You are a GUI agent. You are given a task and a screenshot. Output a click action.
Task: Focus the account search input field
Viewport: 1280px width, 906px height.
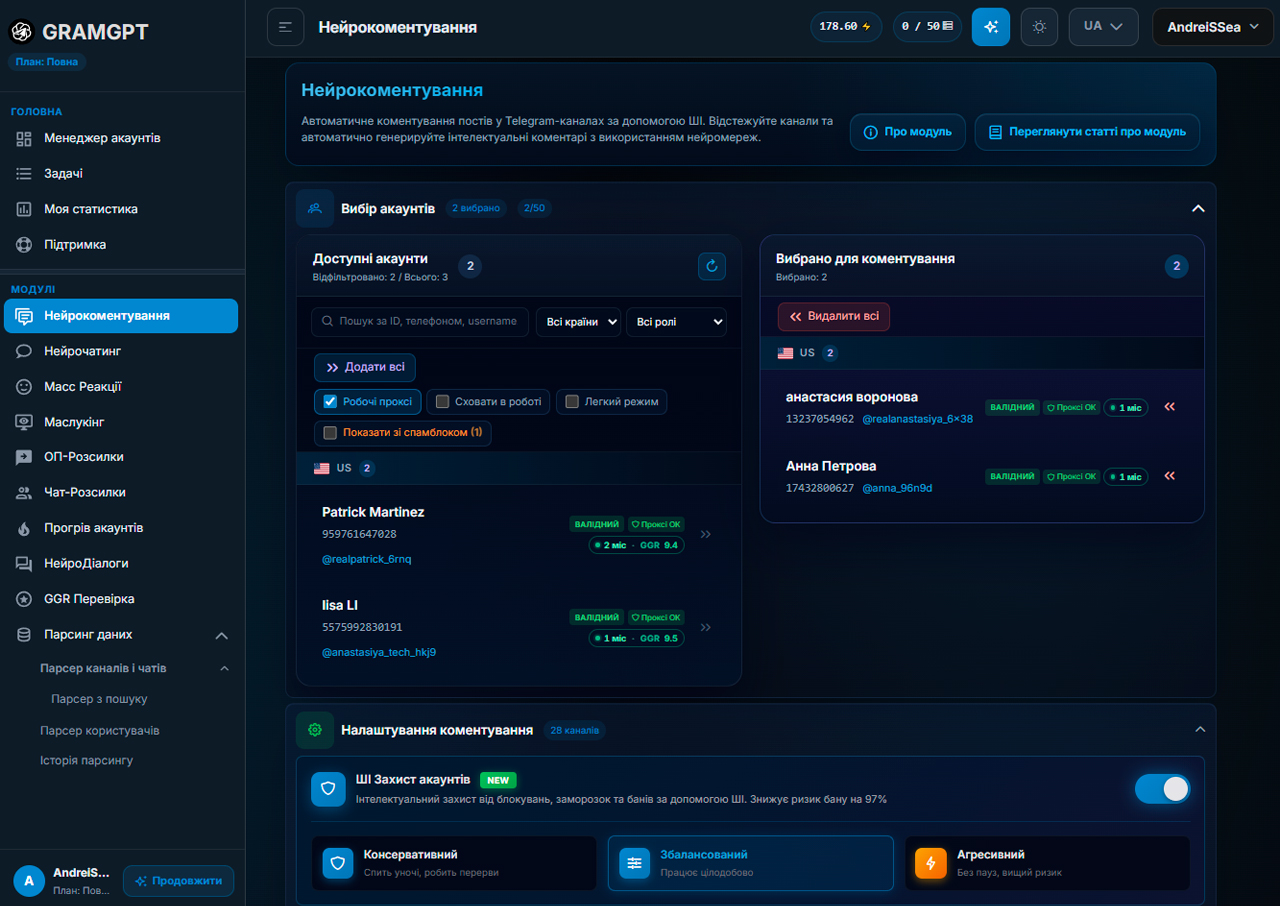(x=420, y=322)
